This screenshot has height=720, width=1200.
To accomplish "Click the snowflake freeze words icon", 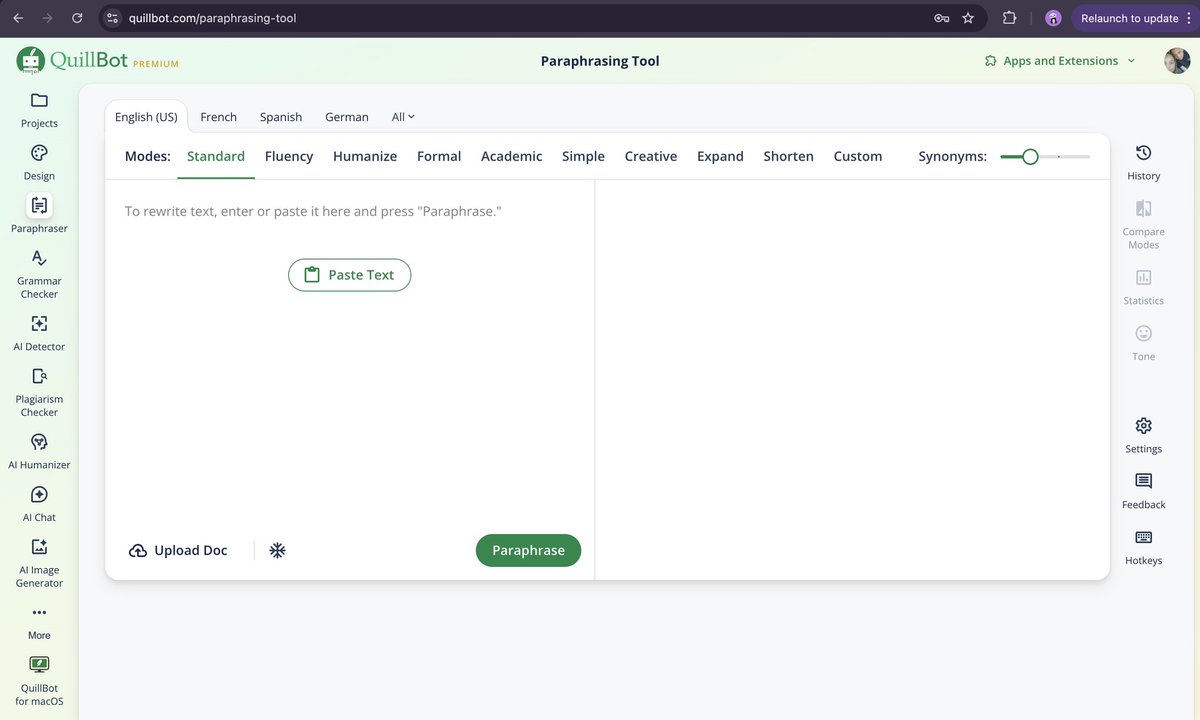I will pyautogui.click(x=278, y=550).
